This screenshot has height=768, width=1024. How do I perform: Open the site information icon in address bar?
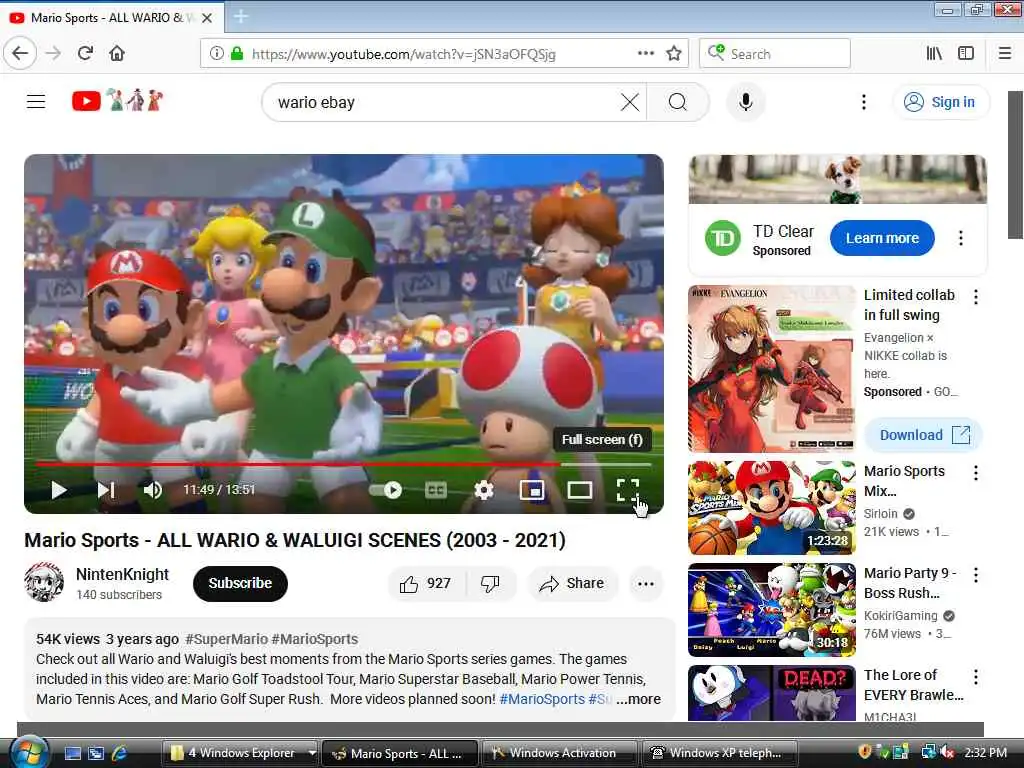(216, 54)
